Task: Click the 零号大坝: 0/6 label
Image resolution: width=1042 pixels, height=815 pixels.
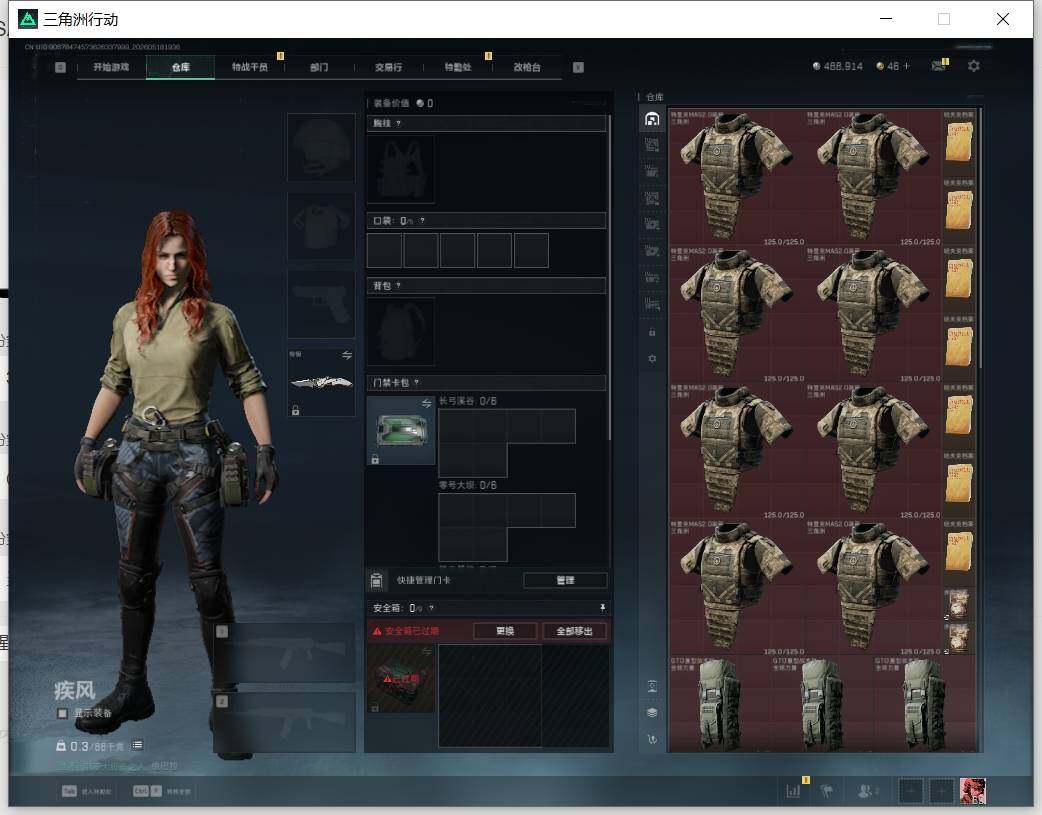Action: click(x=468, y=485)
